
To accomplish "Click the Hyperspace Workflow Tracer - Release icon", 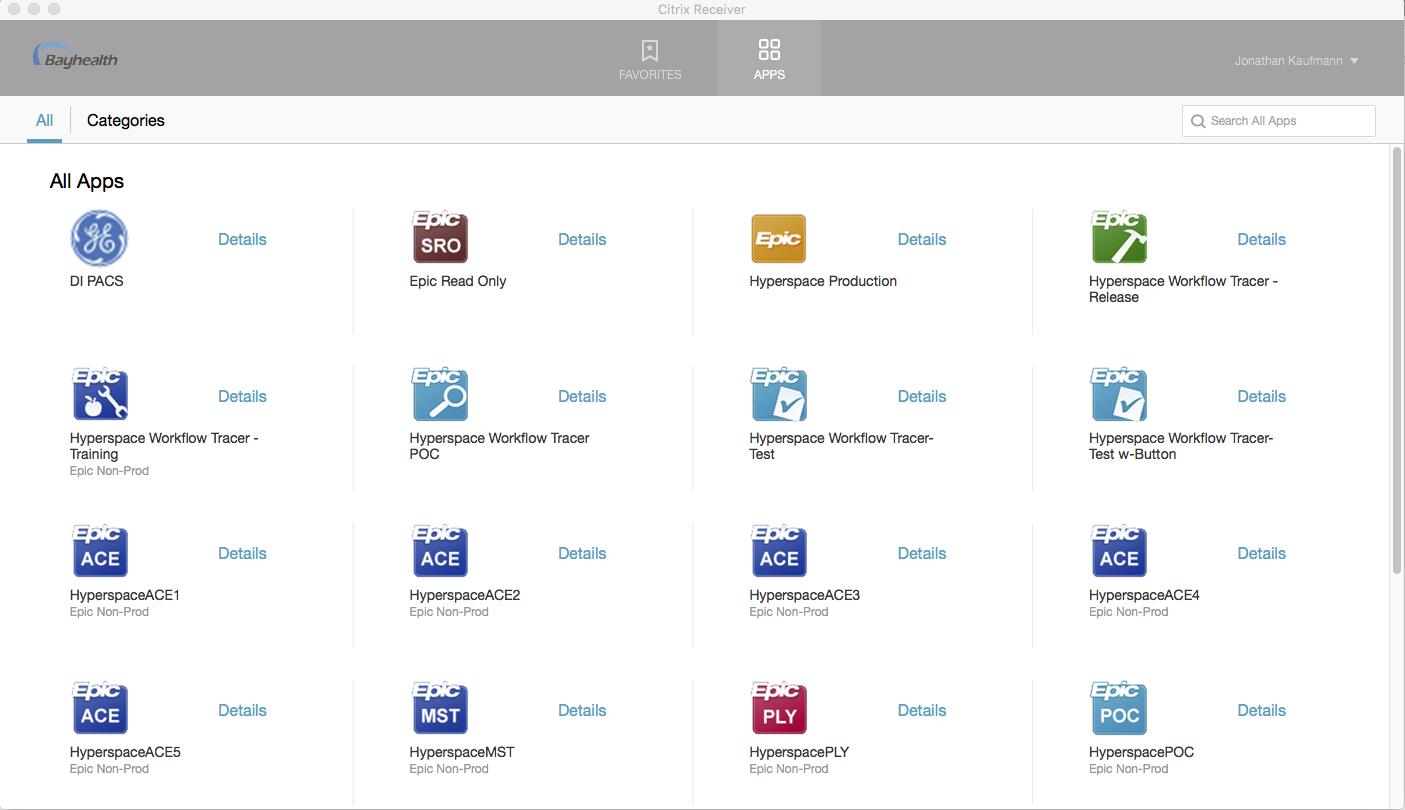I will tap(1118, 238).
